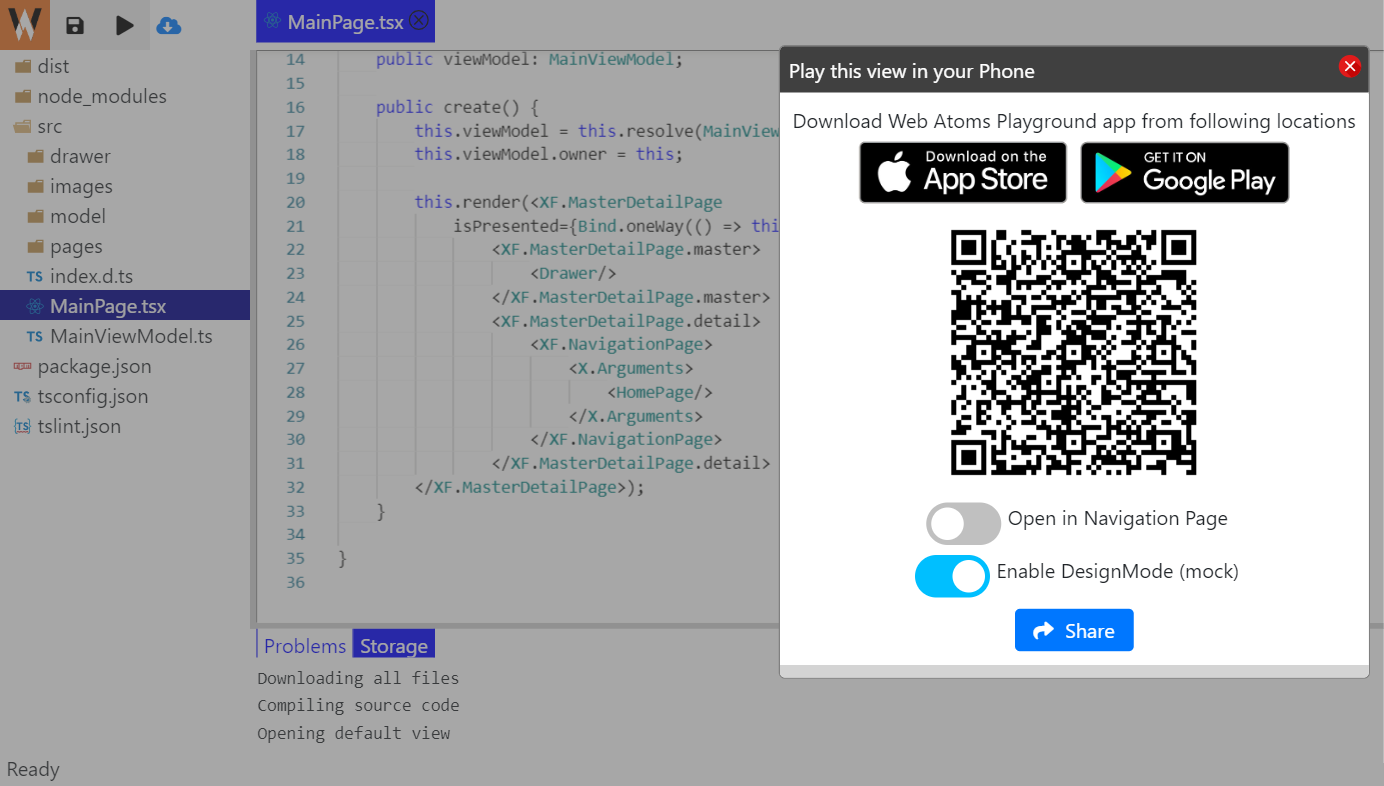This screenshot has width=1384, height=786.
Task: Click the tslint icon beside tslint.json
Action: pyautogui.click(x=22, y=426)
